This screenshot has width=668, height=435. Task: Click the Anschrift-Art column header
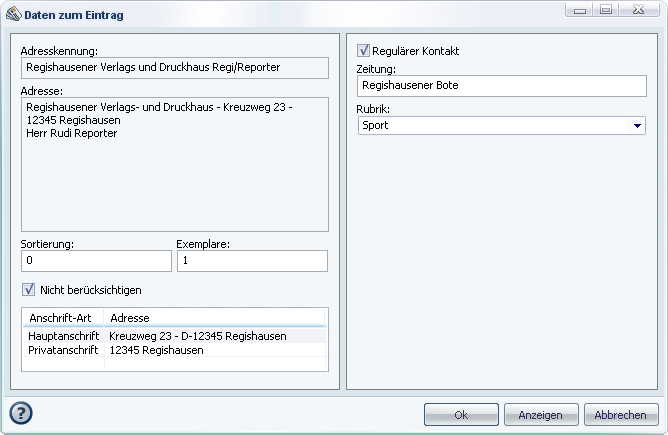(63, 317)
